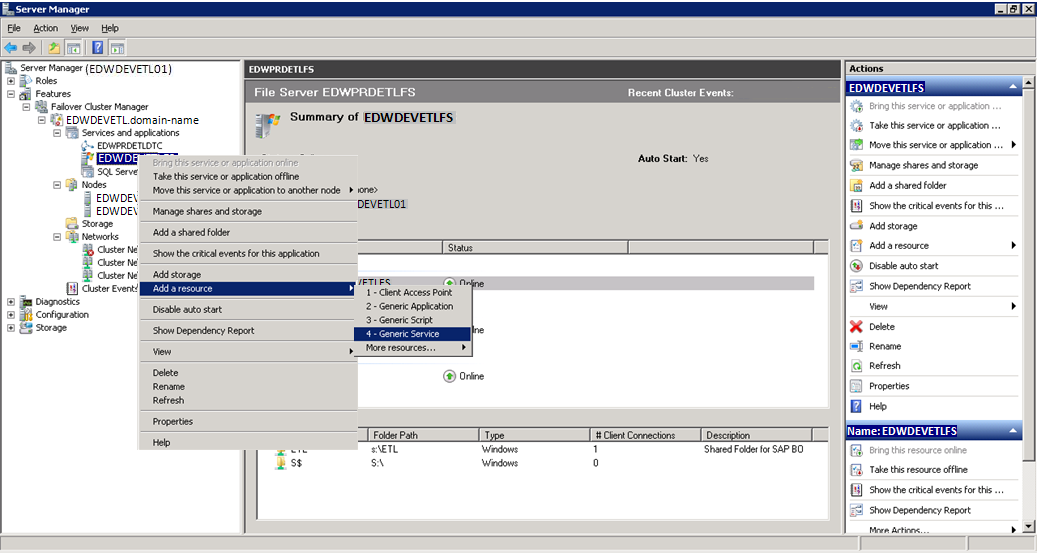Click Add a resource link in Actions pane
The image size is (1037, 553).
[899, 245]
